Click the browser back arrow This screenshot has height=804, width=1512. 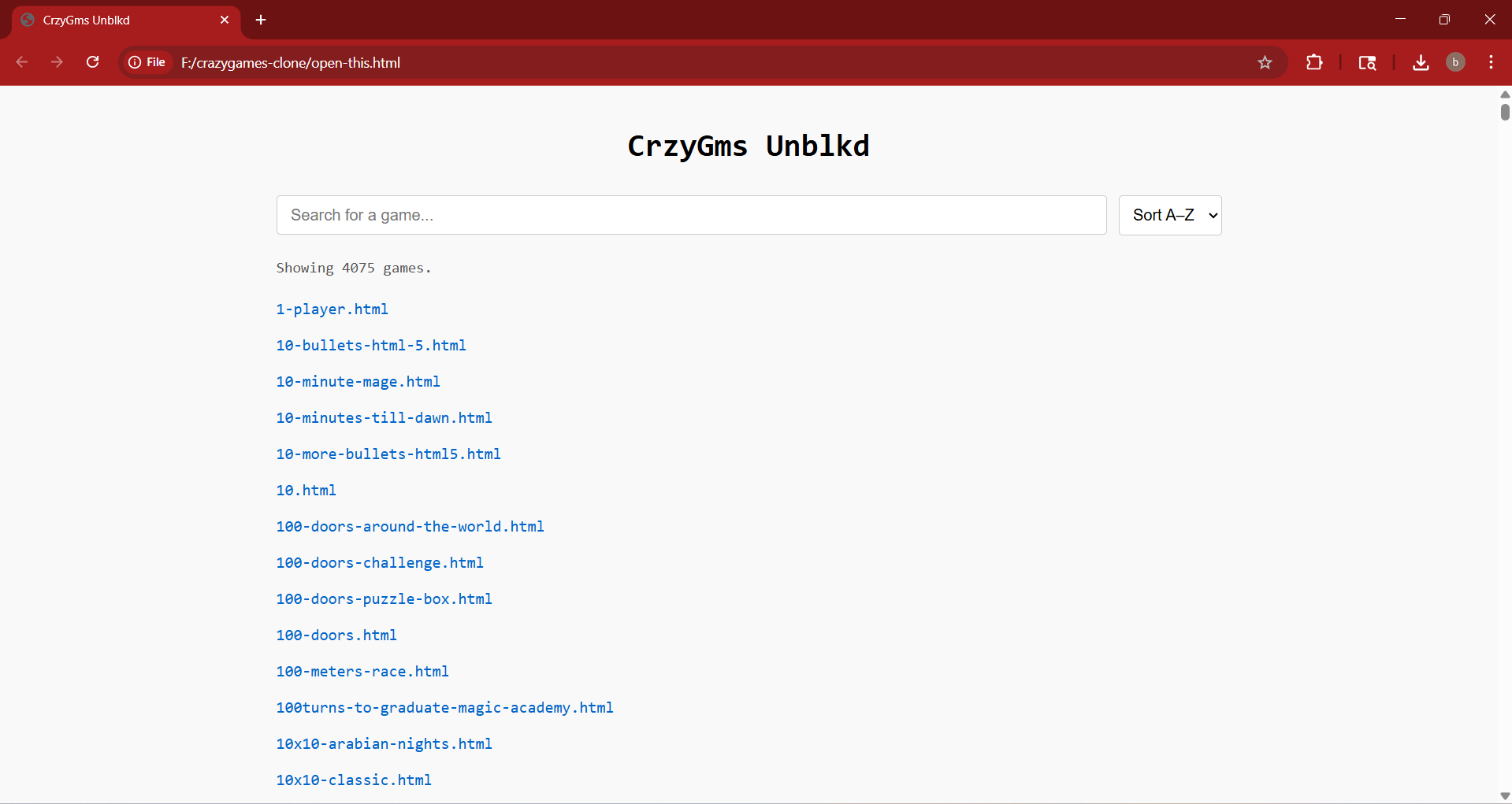point(22,62)
